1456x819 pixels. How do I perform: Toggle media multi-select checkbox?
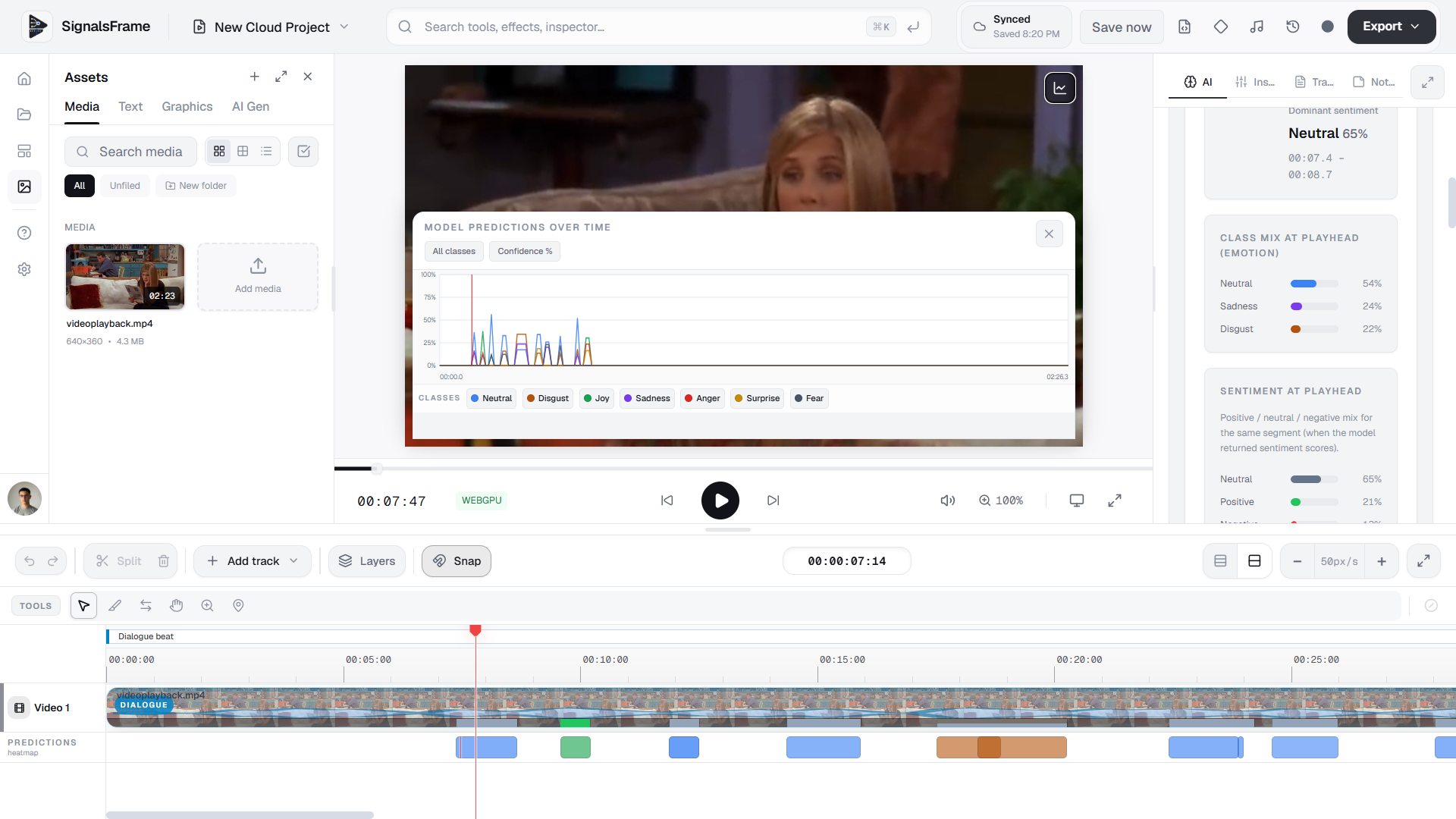click(303, 152)
